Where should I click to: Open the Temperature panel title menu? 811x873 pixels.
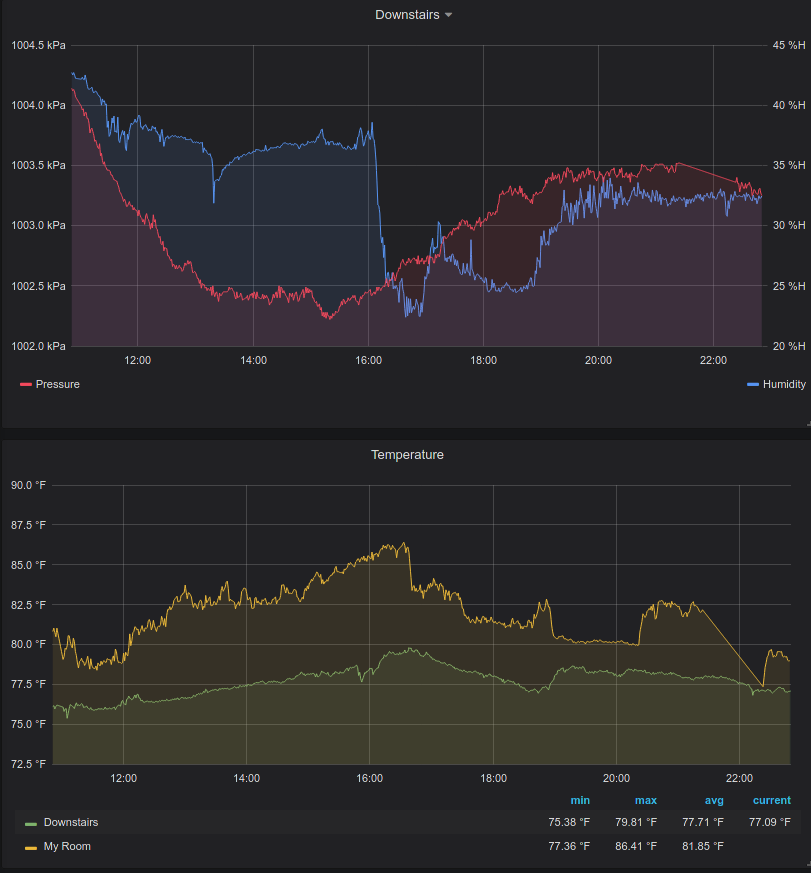(x=407, y=454)
